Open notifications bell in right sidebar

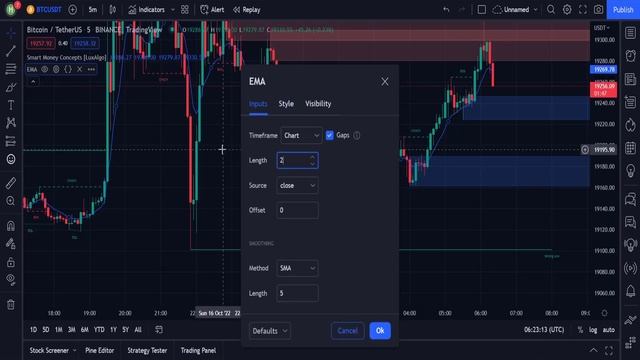(x=630, y=291)
